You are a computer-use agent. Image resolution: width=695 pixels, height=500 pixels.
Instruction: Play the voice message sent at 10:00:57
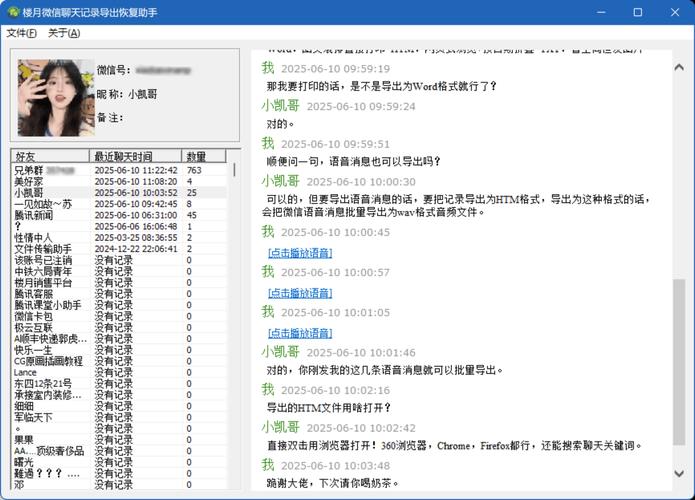(x=300, y=293)
